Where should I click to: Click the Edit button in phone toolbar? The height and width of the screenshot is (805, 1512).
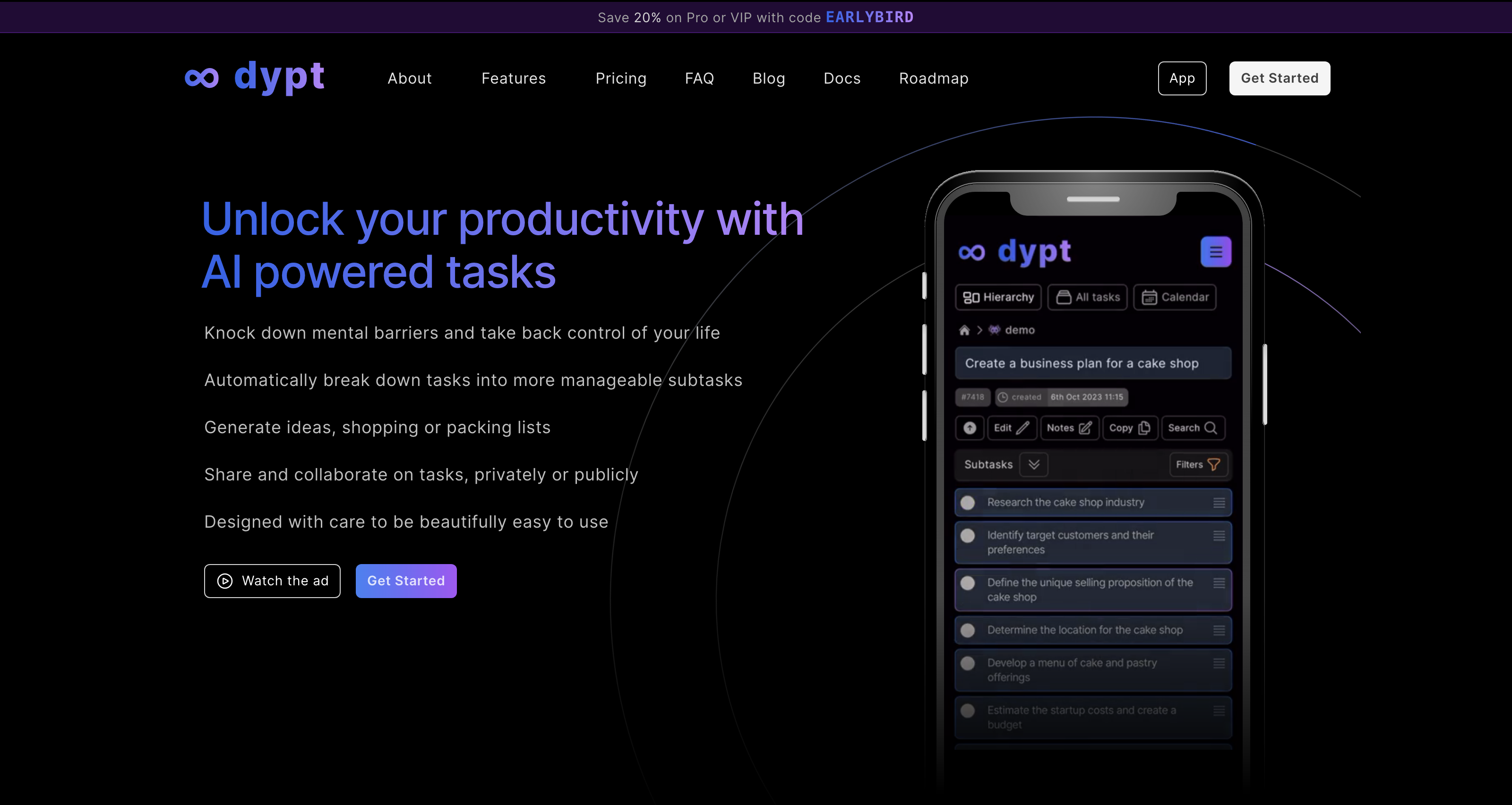point(1012,428)
